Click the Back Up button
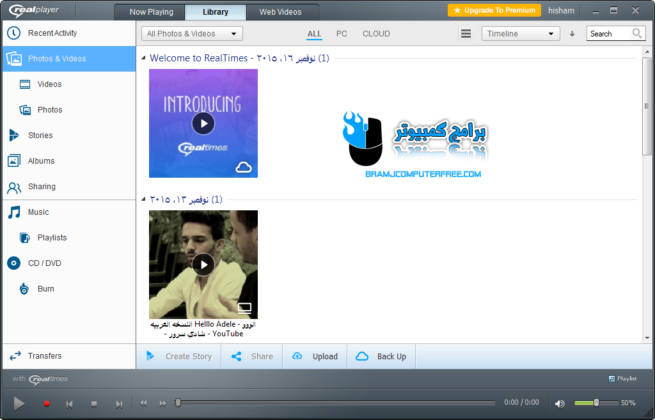The image size is (655, 420). (x=381, y=356)
